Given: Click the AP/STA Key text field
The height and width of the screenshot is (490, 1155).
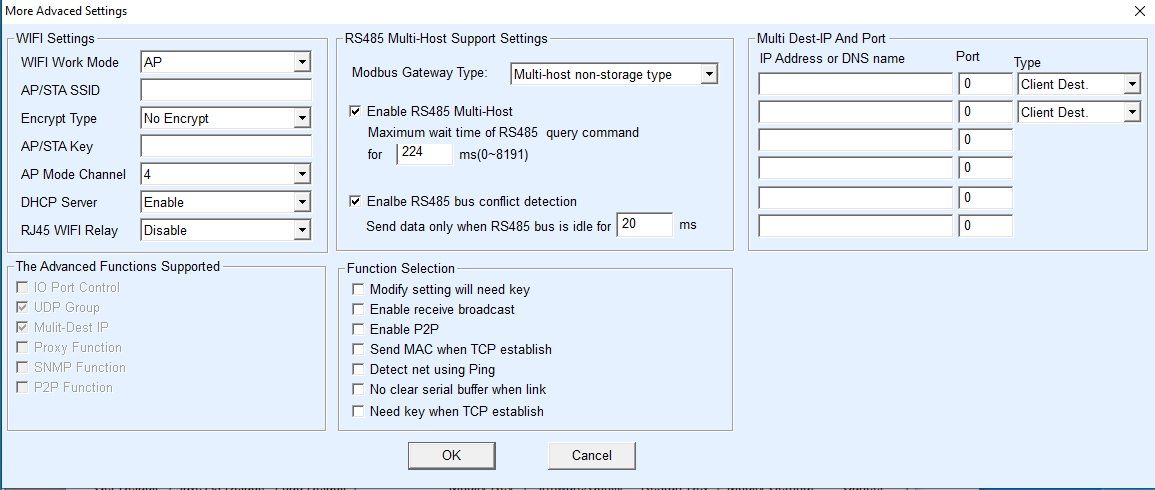Looking at the screenshot, I should click(225, 146).
